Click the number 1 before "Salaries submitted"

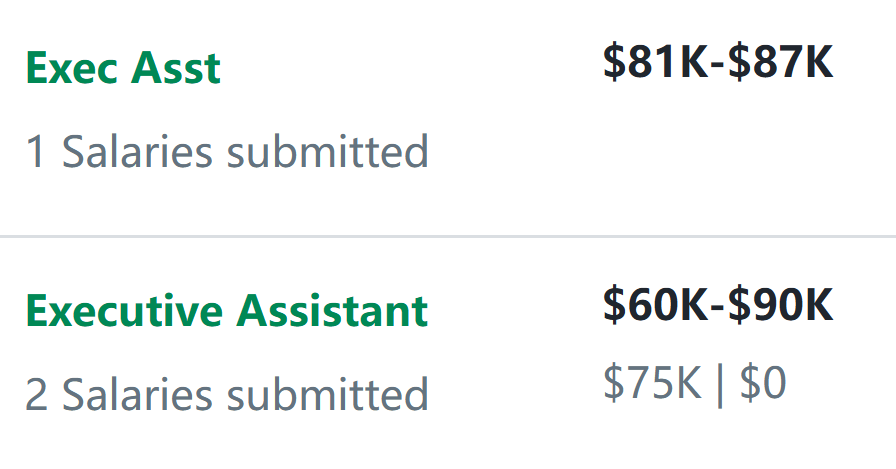coord(36,153)
